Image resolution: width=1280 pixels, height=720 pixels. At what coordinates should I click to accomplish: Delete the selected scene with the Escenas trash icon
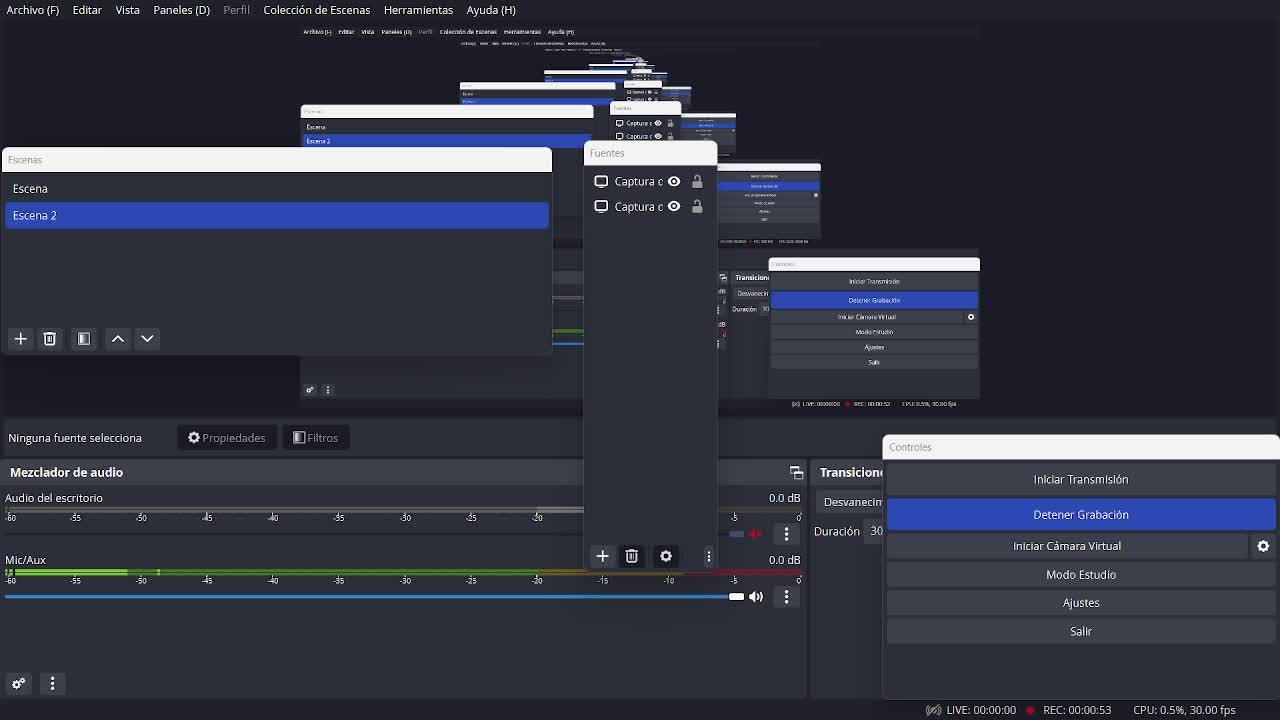49,339
